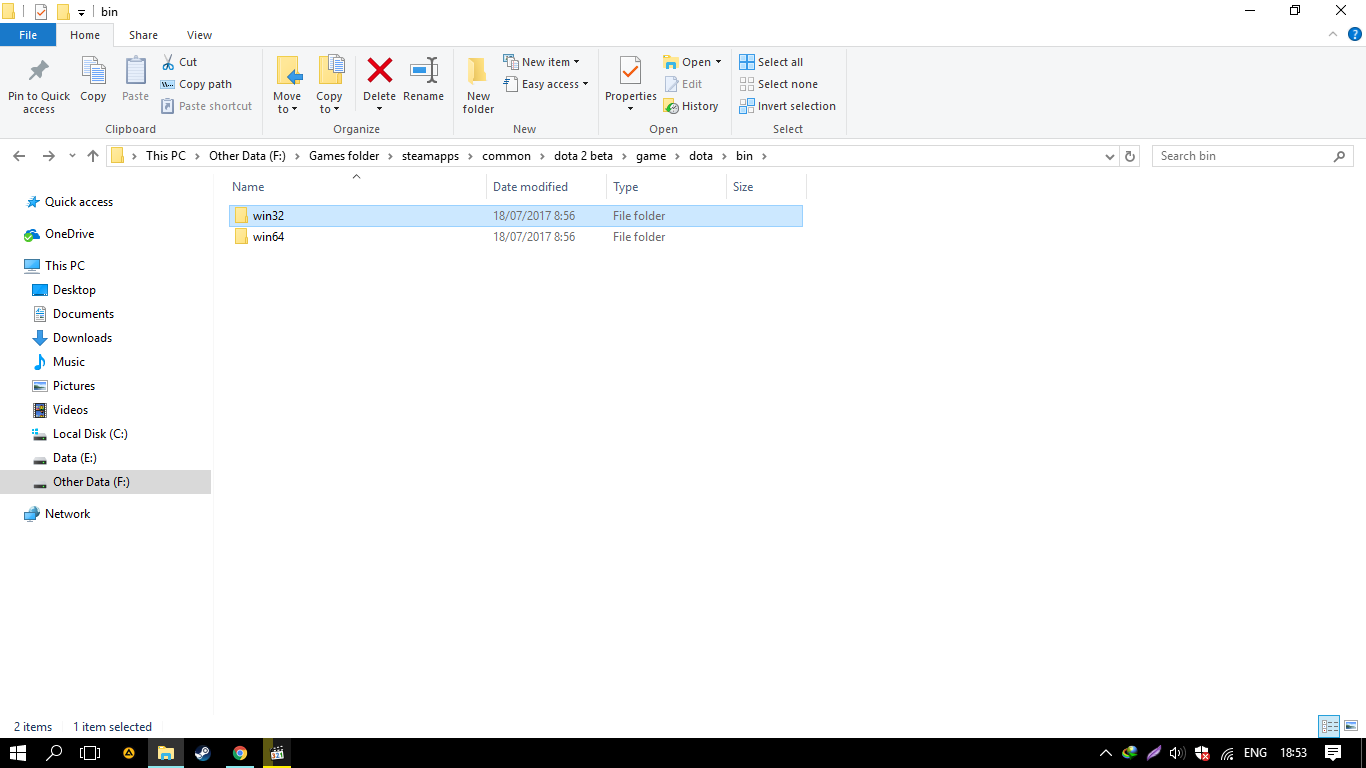Click the ENG language indicator

[x=1255, y=753]
